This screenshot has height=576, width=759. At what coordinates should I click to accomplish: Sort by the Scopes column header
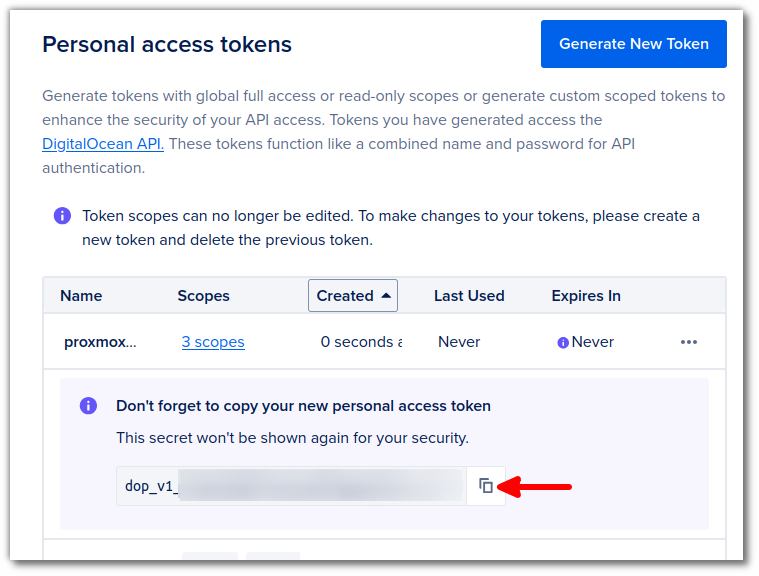(x=203, y=296)
